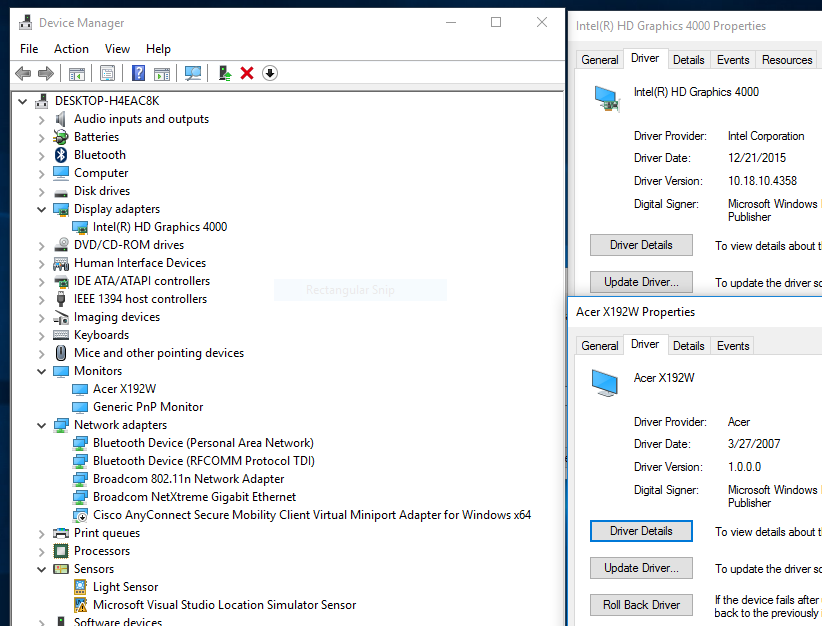Collapse the Network adapters category

pyautogui.click(x=41, y=425)
